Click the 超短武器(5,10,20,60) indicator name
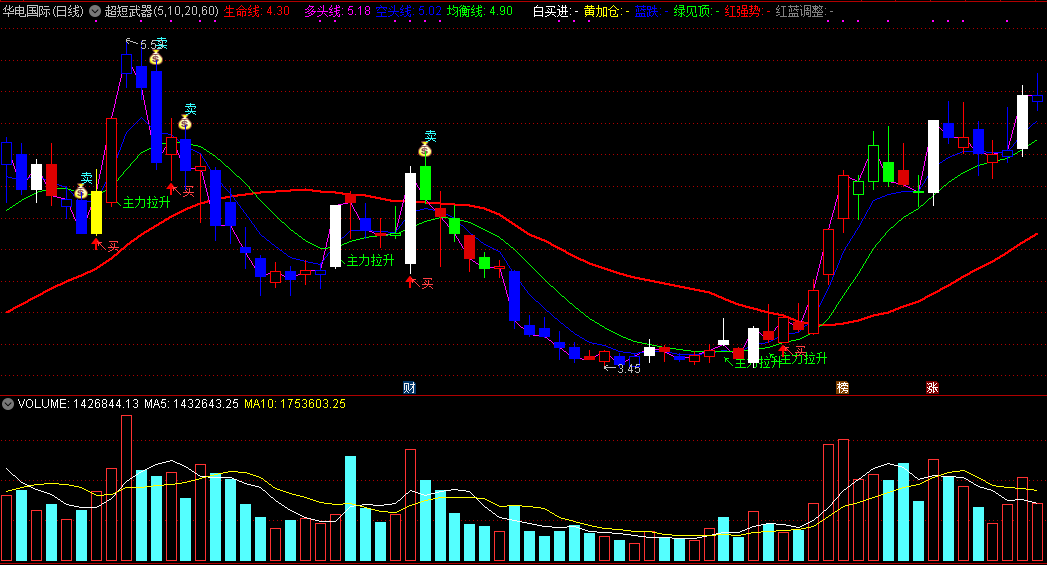Screen dimensions: 1047x565 click(x=162, y=11)
